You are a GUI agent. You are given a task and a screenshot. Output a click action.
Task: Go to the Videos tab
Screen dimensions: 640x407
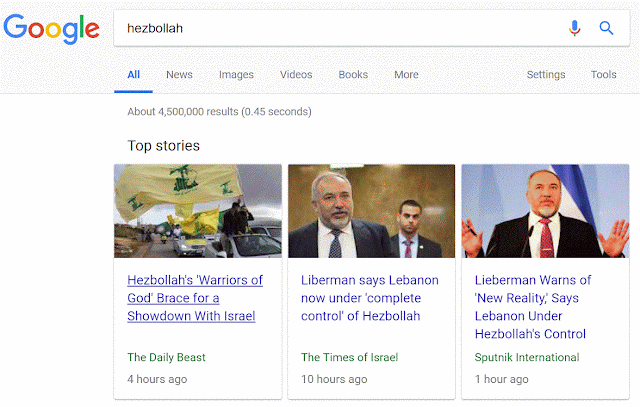[296, 75]
